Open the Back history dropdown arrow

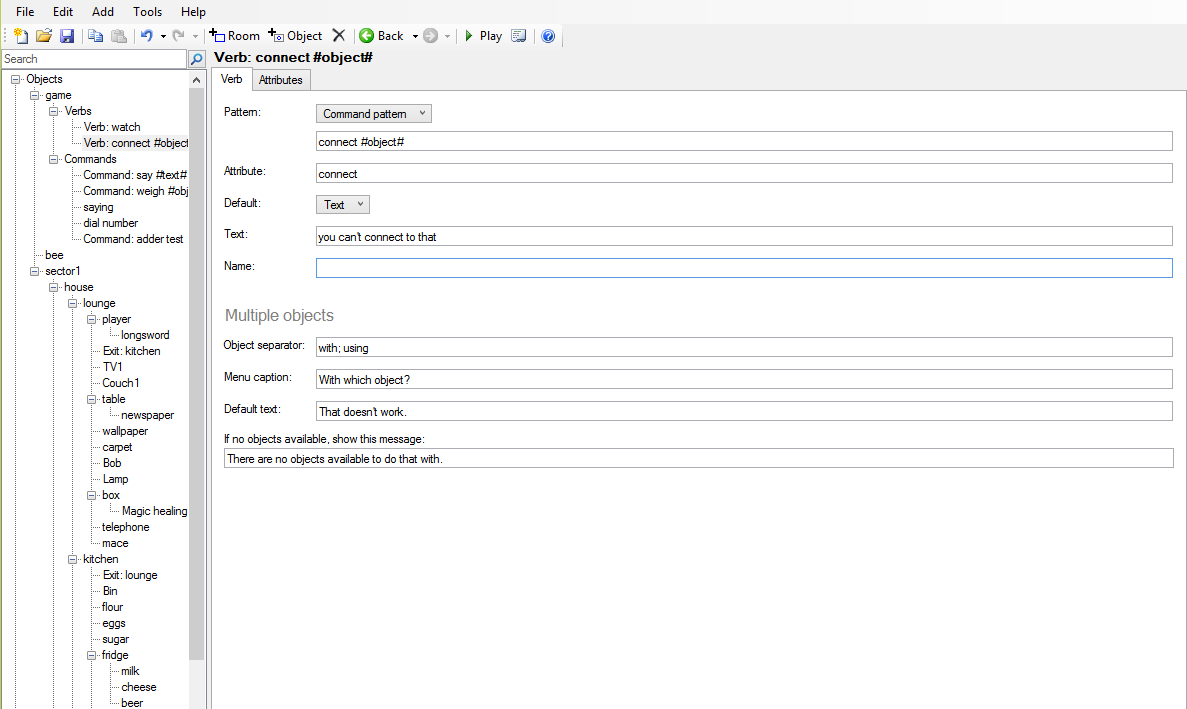[x=415, y=36]
